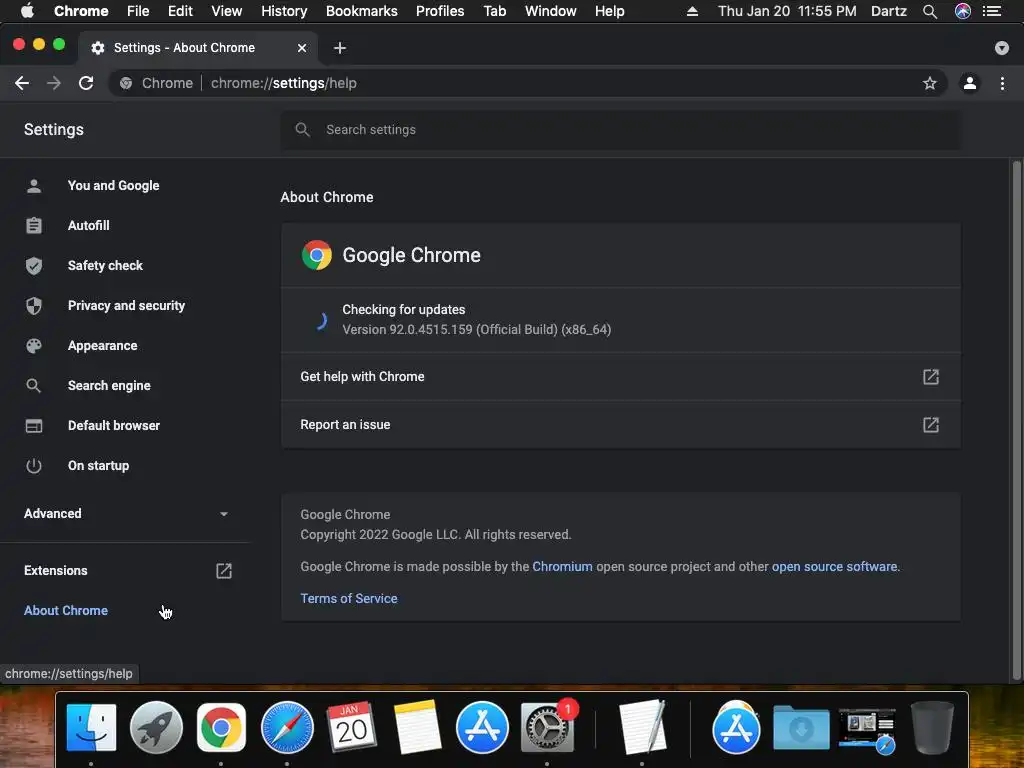Viewport: 1024px width, 768px height.
Task: Open the Chromium project link
Action: point(562,566)
